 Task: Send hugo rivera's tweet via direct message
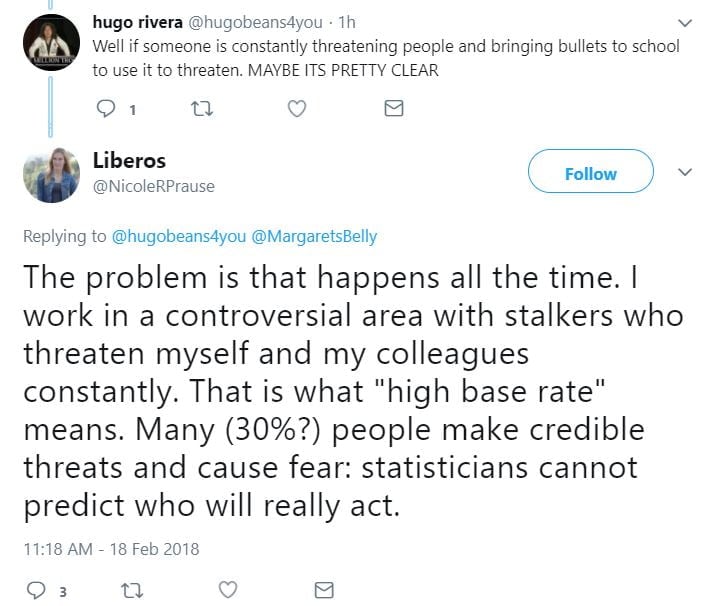(x=394, y=108)
